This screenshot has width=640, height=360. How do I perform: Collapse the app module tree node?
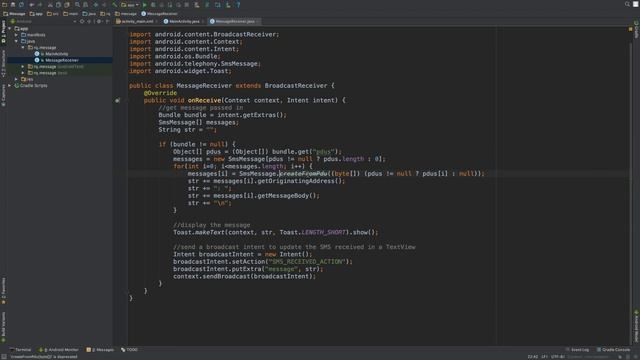10,29
